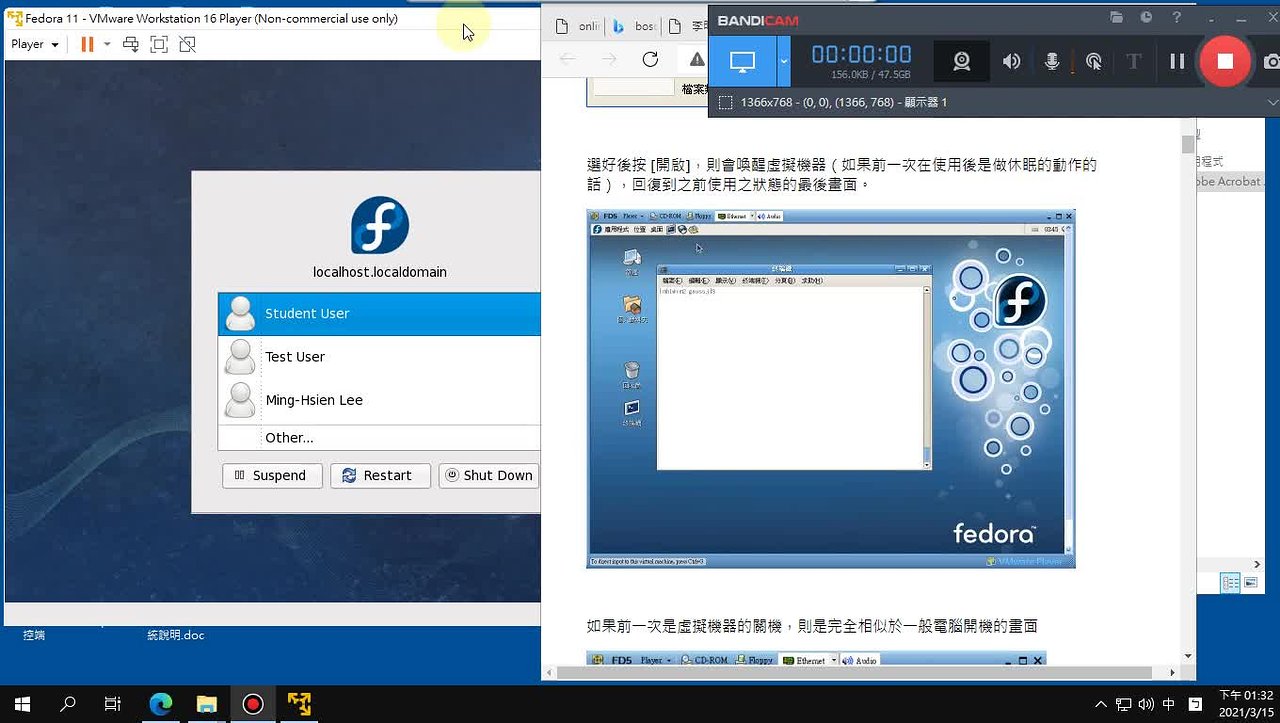Open the notification center icon

coord(1194,704)
